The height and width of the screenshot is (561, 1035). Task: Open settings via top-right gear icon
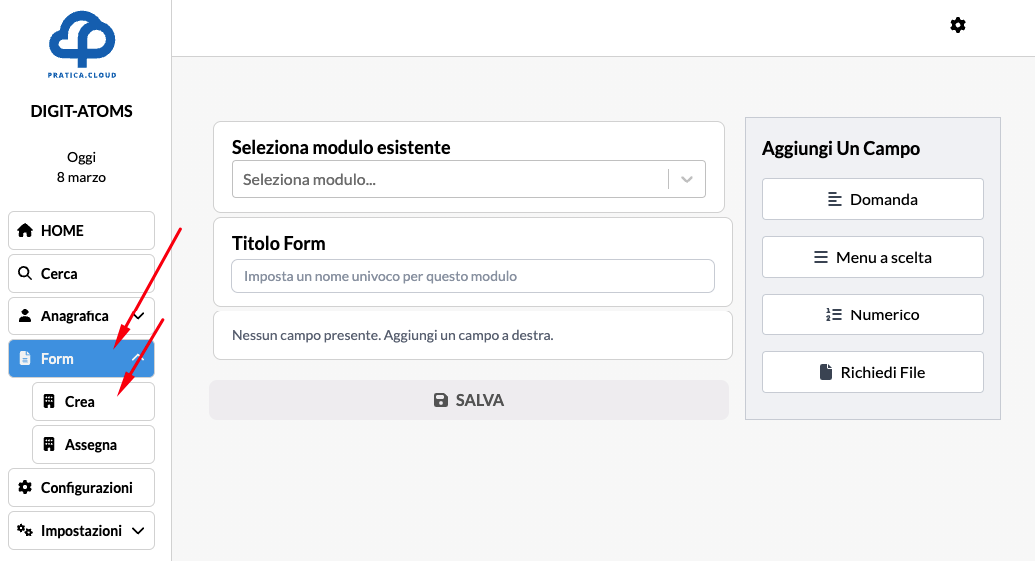(x=958, y=25)
